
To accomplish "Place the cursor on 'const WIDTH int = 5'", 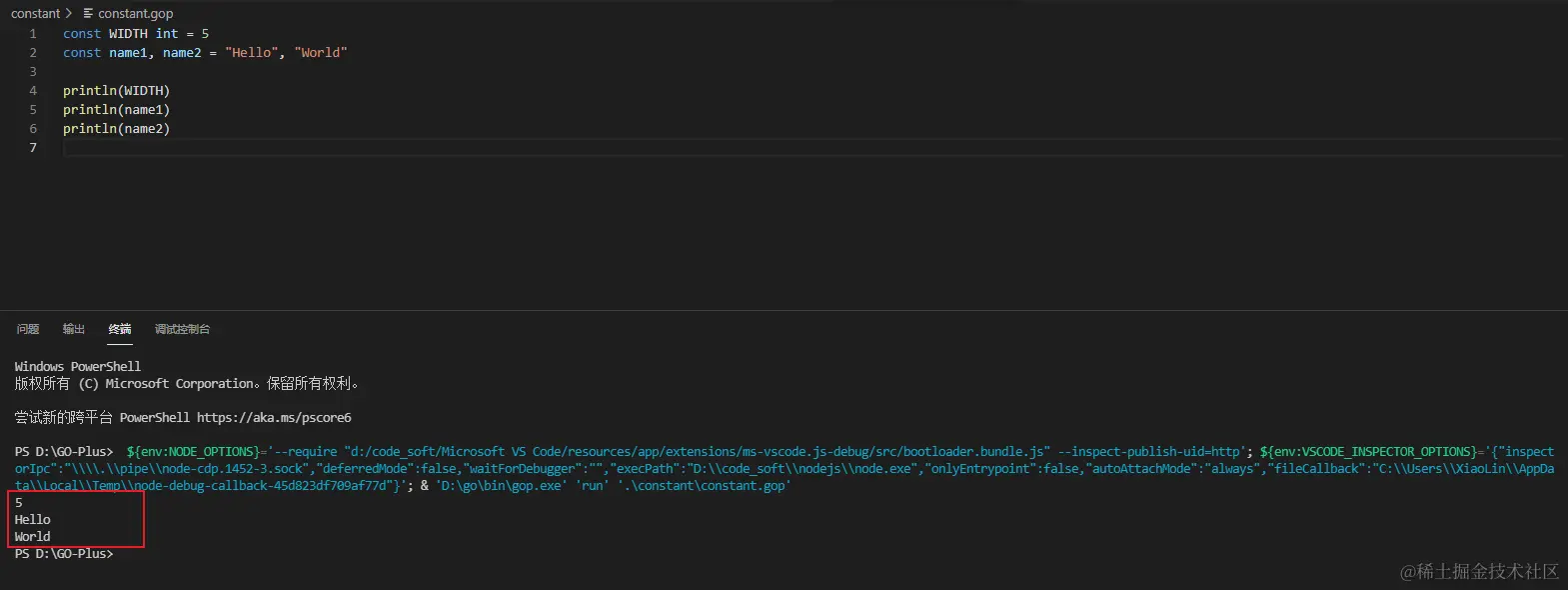I will [x=136, y=33].
